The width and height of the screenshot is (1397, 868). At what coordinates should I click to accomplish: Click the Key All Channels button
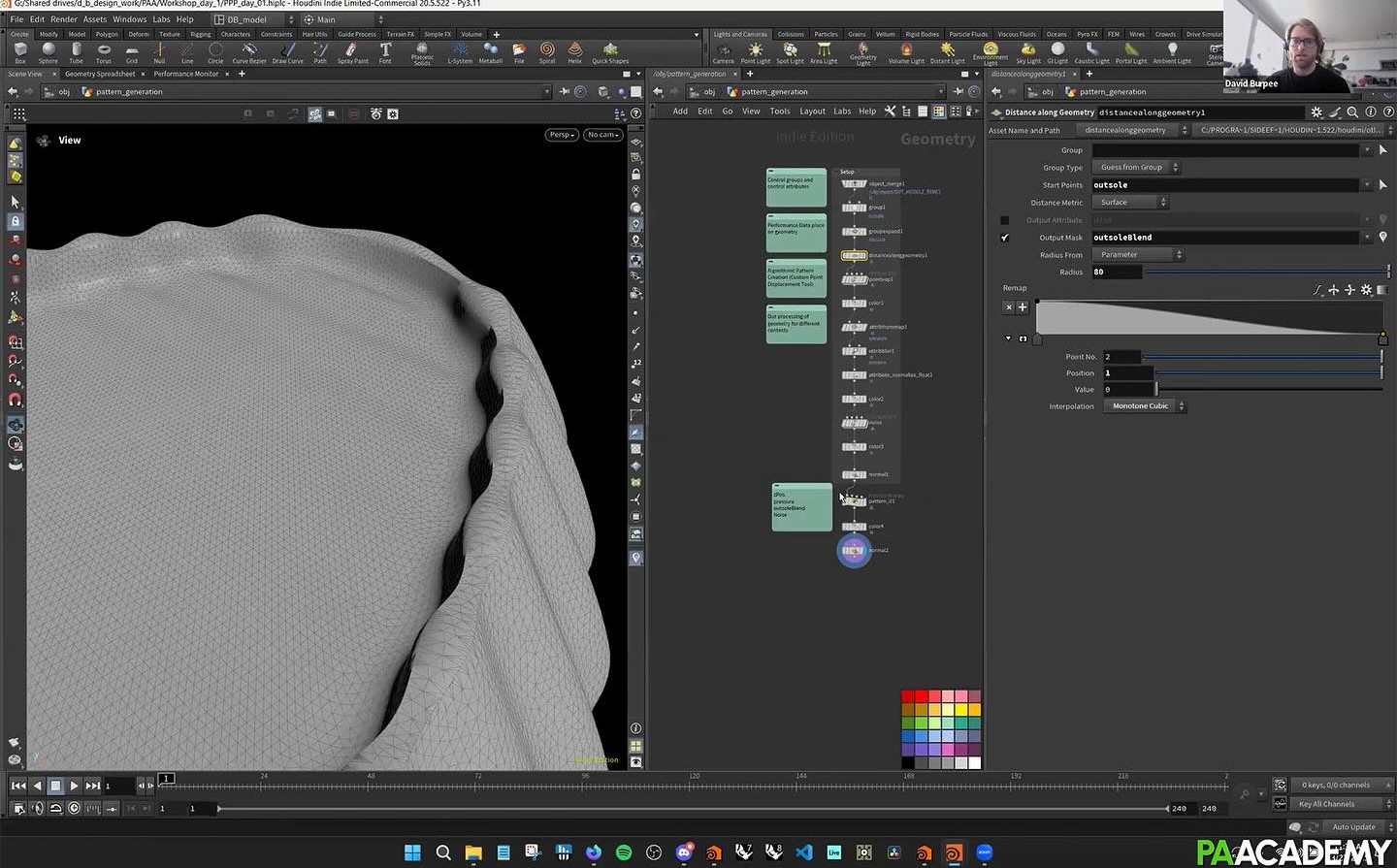[1326, 804]
